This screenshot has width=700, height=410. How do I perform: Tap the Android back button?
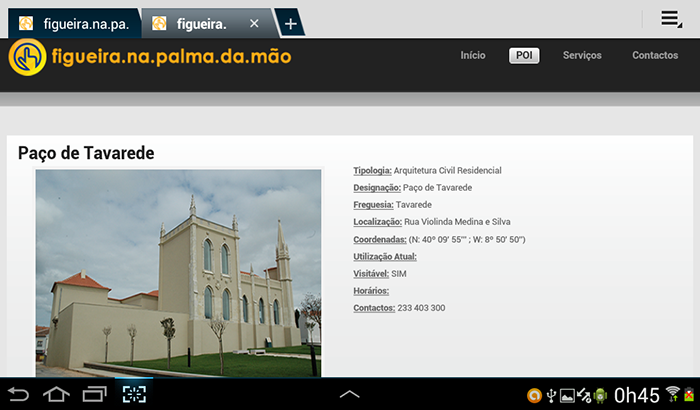[x=19, y=394]
